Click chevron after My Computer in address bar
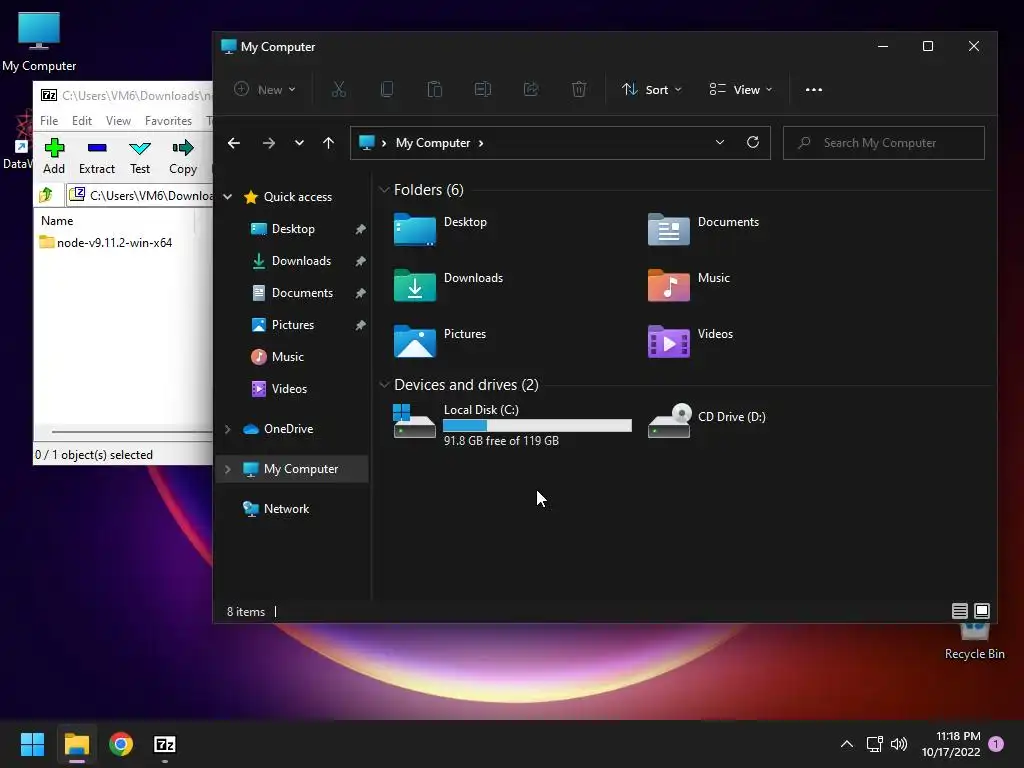1024x768 pixels. pyautogui.click(x=481, y=143)
